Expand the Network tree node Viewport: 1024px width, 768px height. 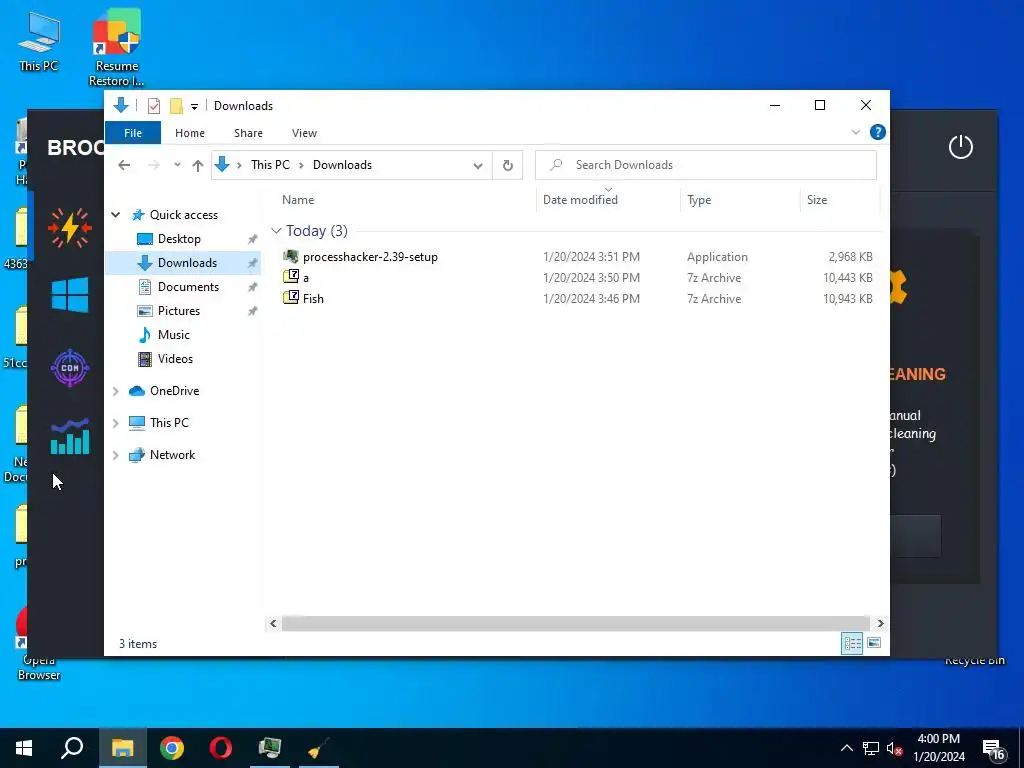pos(116,455)
